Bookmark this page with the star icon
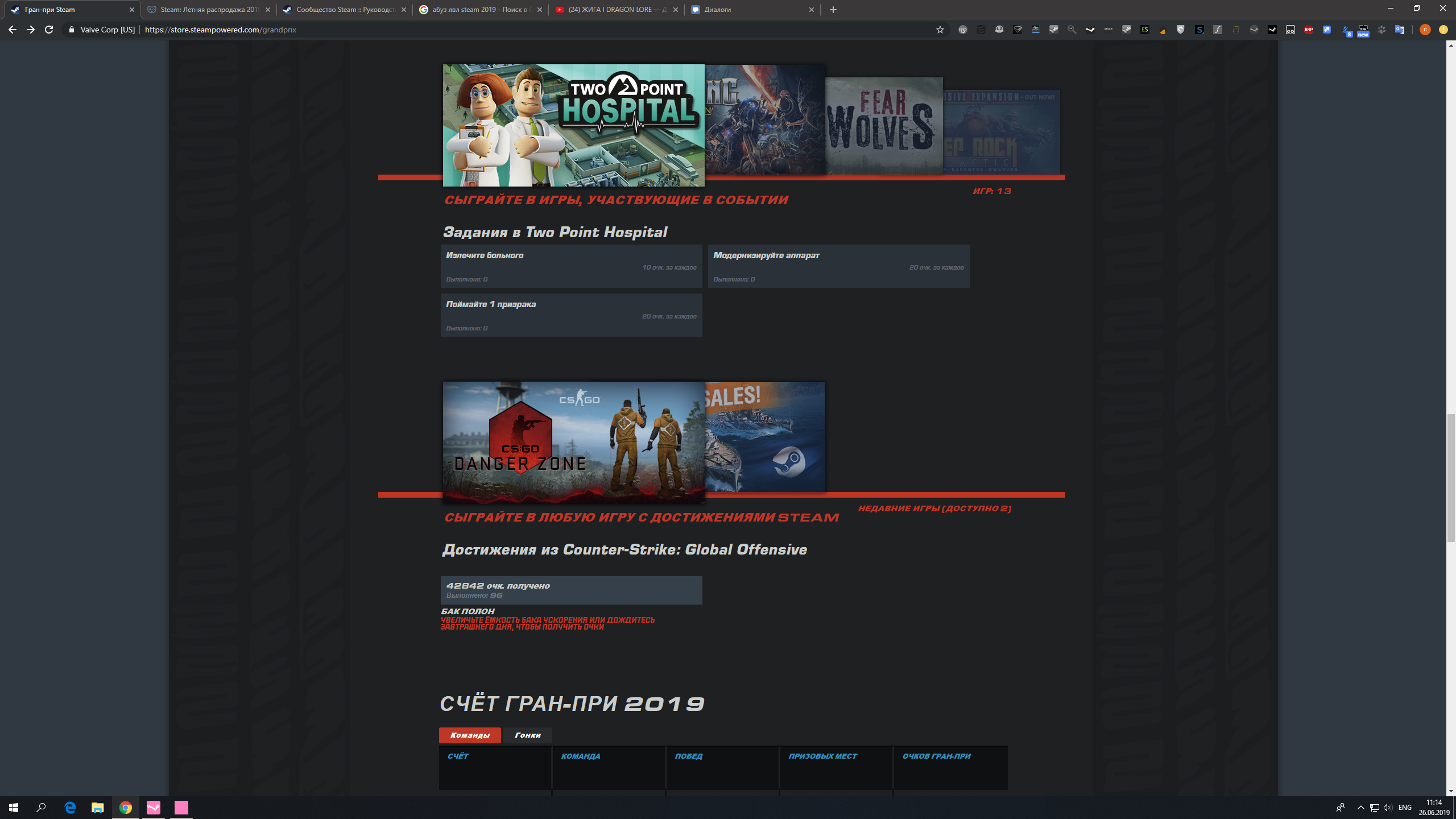This screenshot has height=819, width=1456. point(940,30)
